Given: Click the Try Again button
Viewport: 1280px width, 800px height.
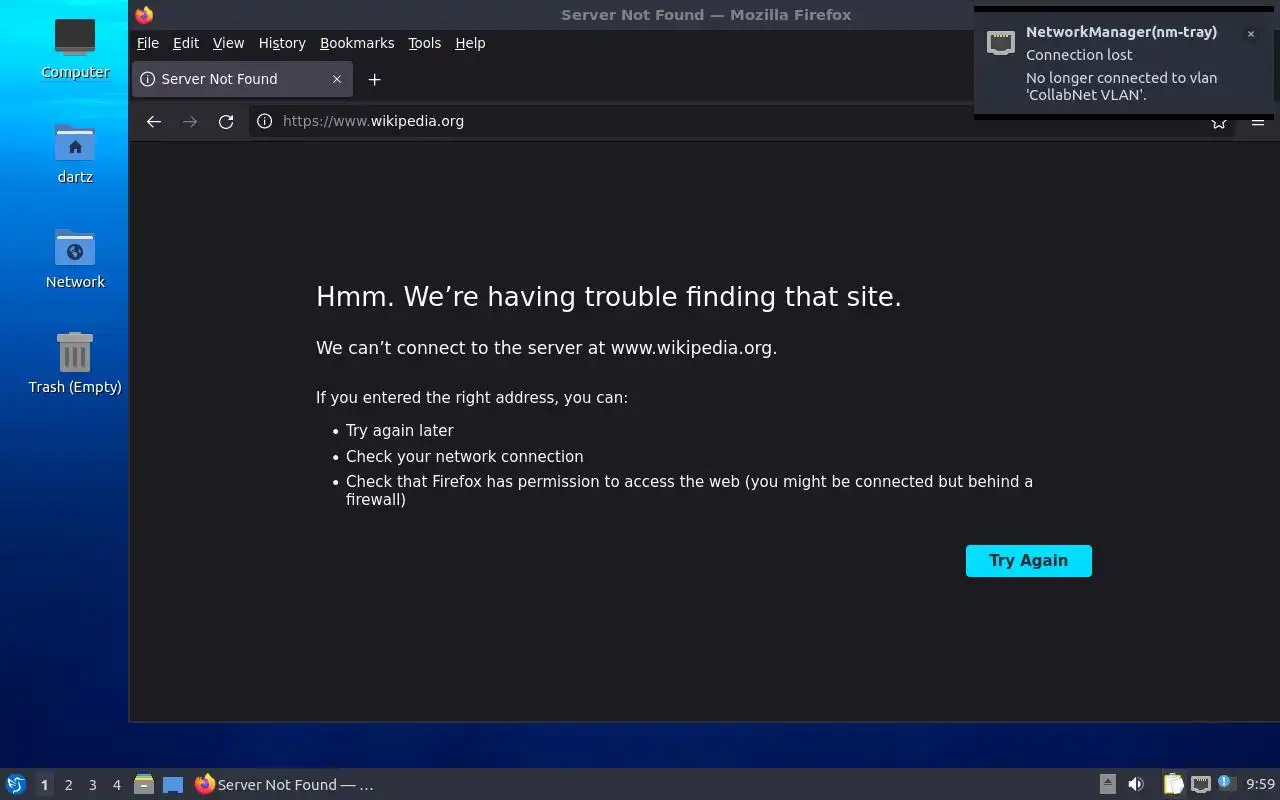Looking at the screenshot, I should click(1028, 561).
